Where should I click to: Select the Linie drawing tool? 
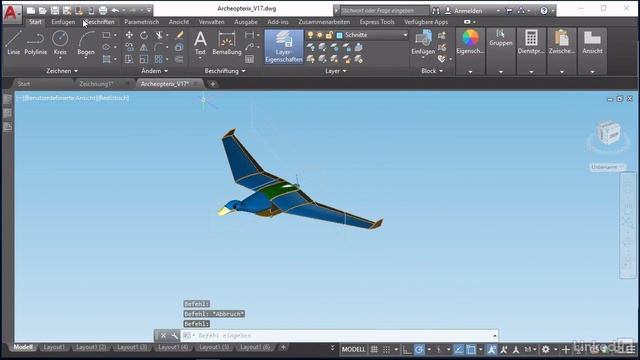pyautogui.click(x=13, y=42)
